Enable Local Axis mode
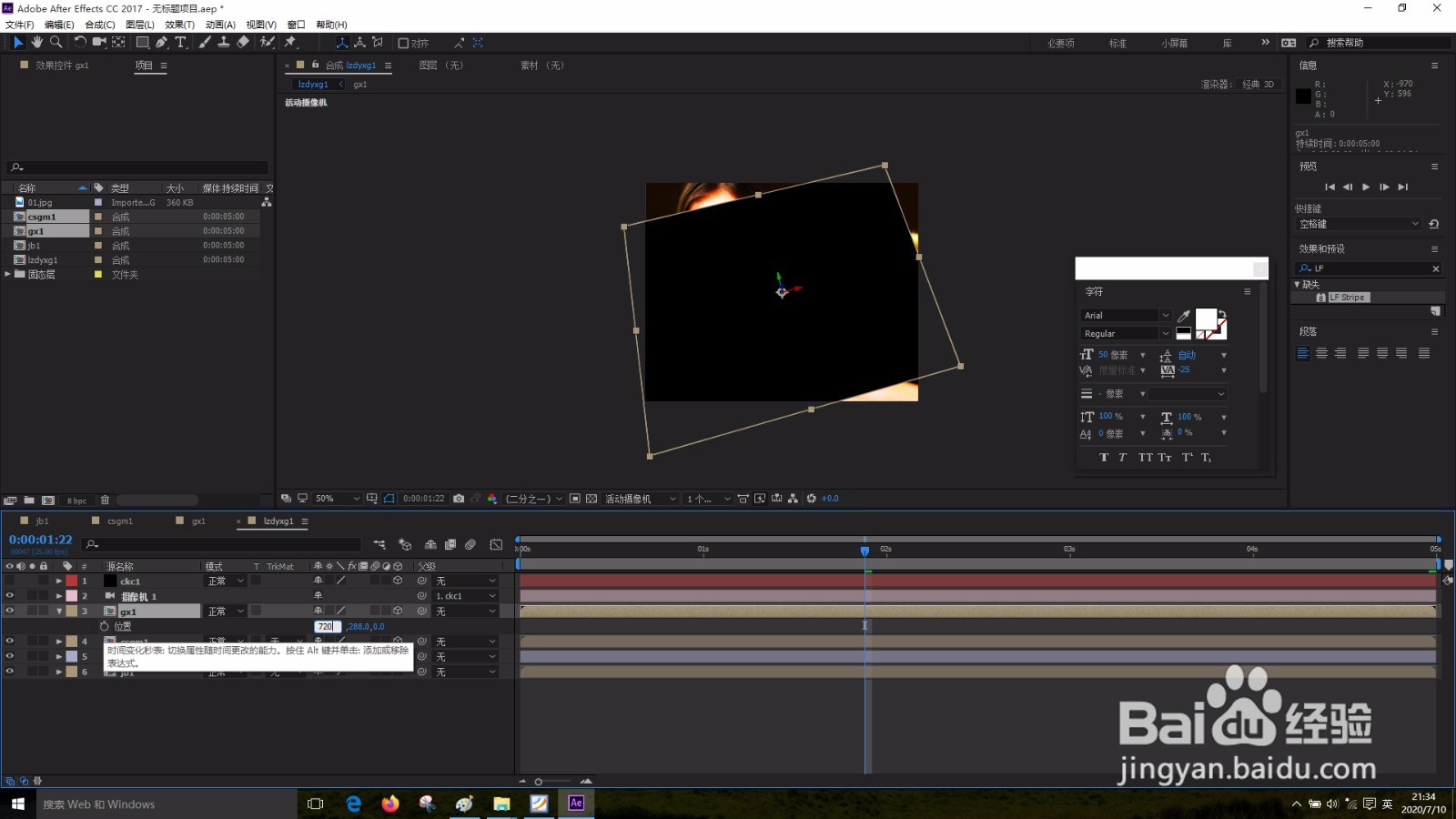This screenshot has width=1456, height=819. (341, 43)
